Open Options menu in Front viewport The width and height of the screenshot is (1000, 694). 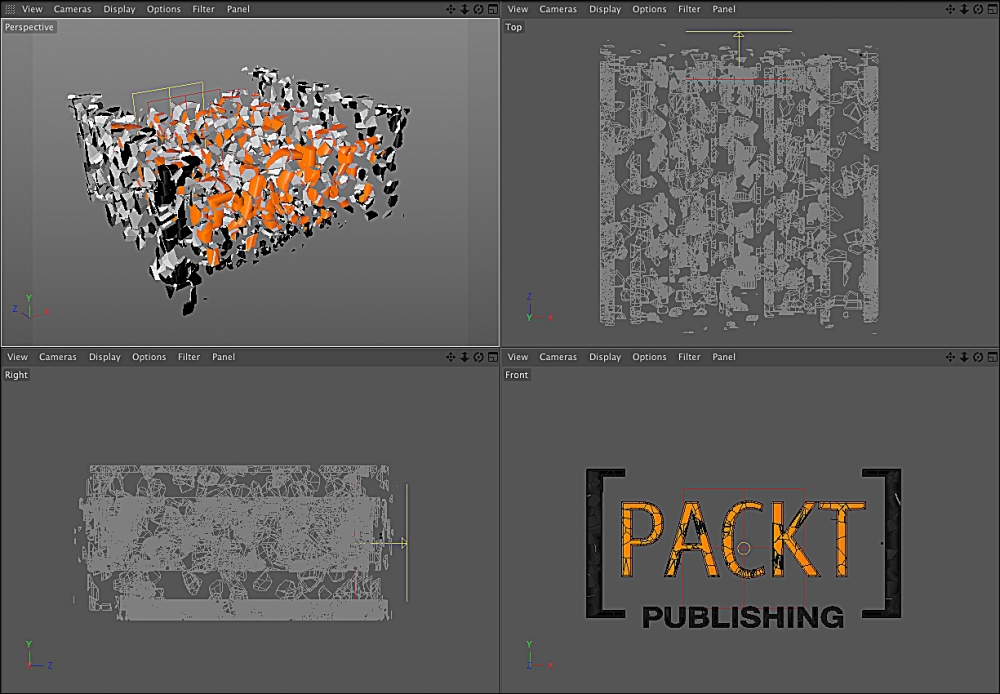click(x=649, y=357)
